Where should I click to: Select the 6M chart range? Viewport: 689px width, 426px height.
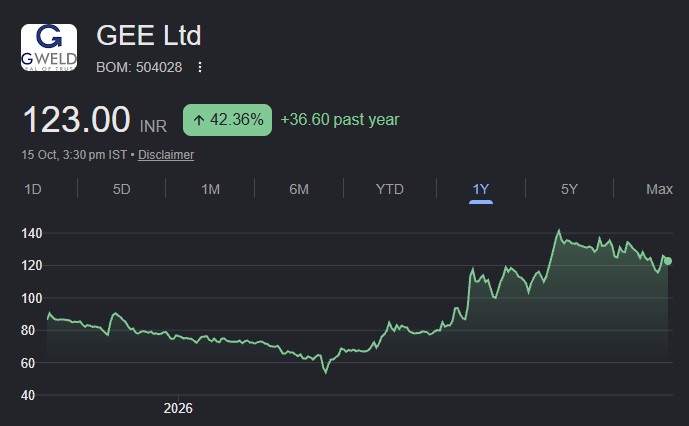tap(299, 189)
